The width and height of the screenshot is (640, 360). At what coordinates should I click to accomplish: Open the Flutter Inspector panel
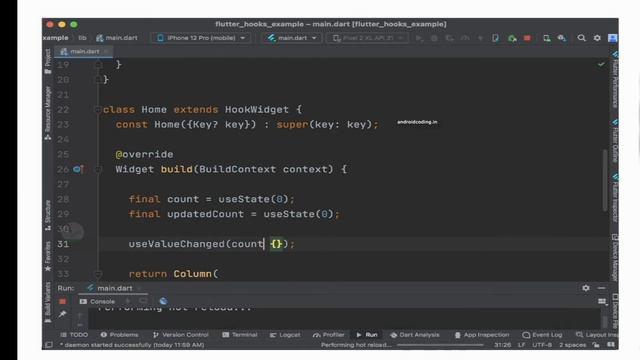click(x=614, y=198)
